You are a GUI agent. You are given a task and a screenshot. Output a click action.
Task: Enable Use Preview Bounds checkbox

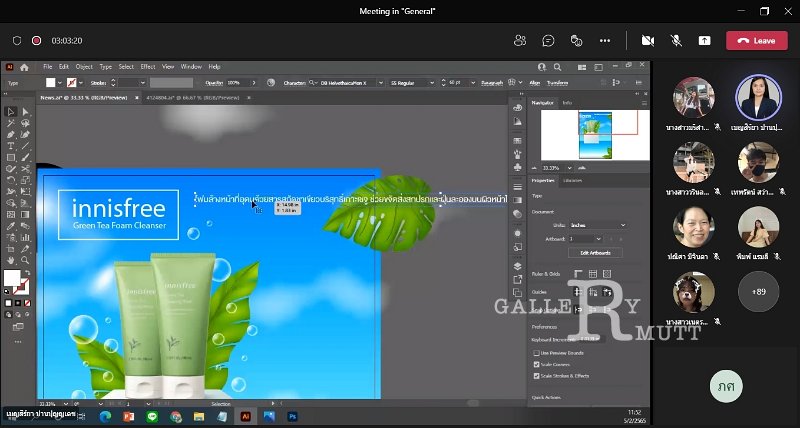pos(536,353)
